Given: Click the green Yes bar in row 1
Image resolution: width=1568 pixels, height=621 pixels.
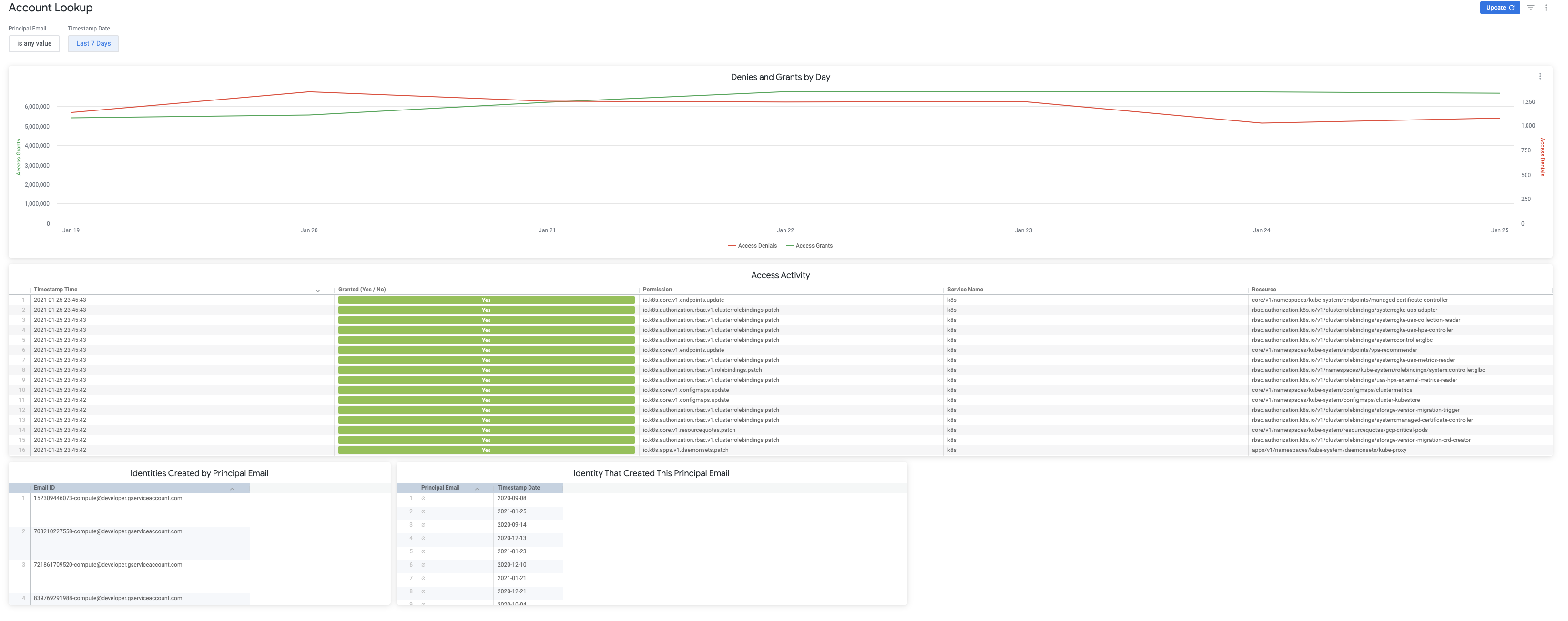Looking at the screenshot, I should coord(486,300).
